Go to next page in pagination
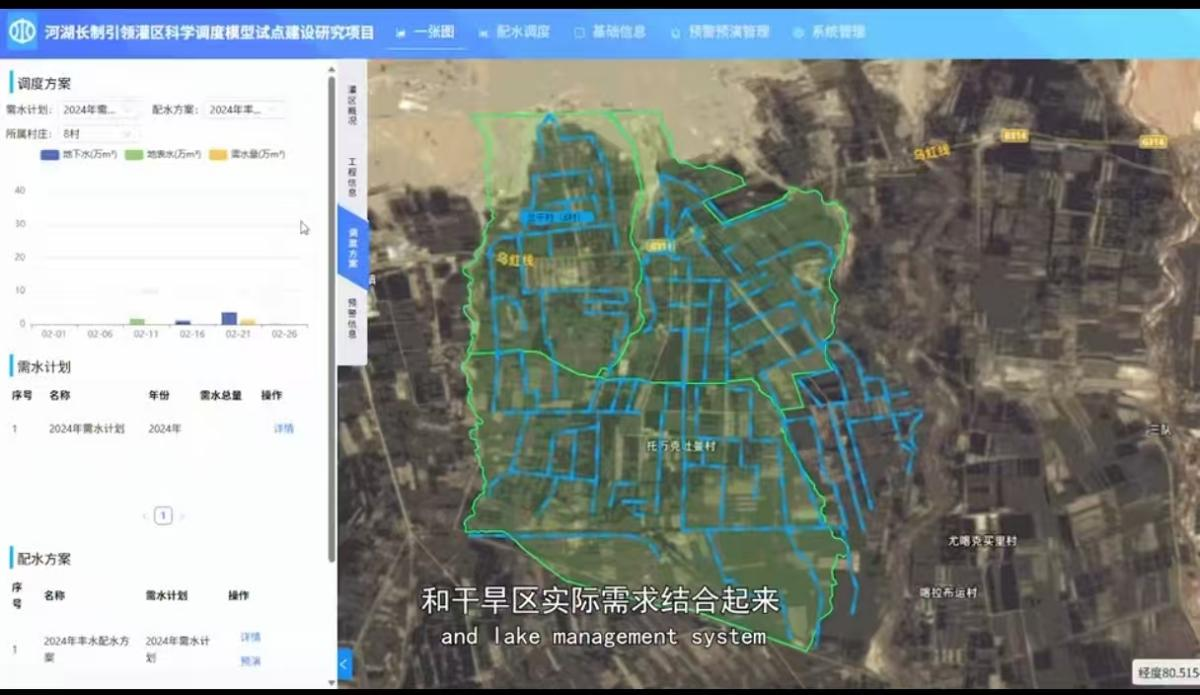 point(182,516)
